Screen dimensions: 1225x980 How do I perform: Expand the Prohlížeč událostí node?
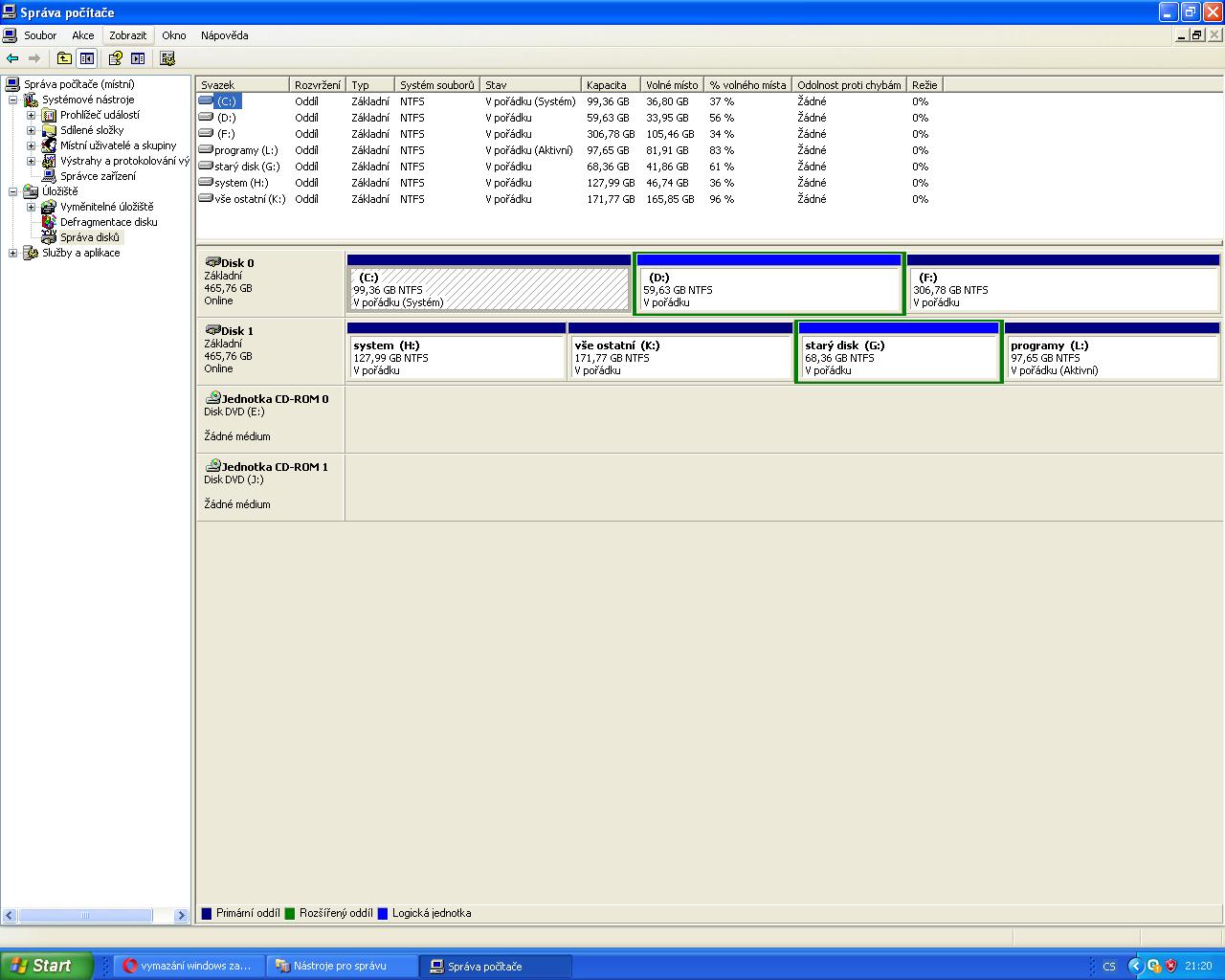[31, 115]
